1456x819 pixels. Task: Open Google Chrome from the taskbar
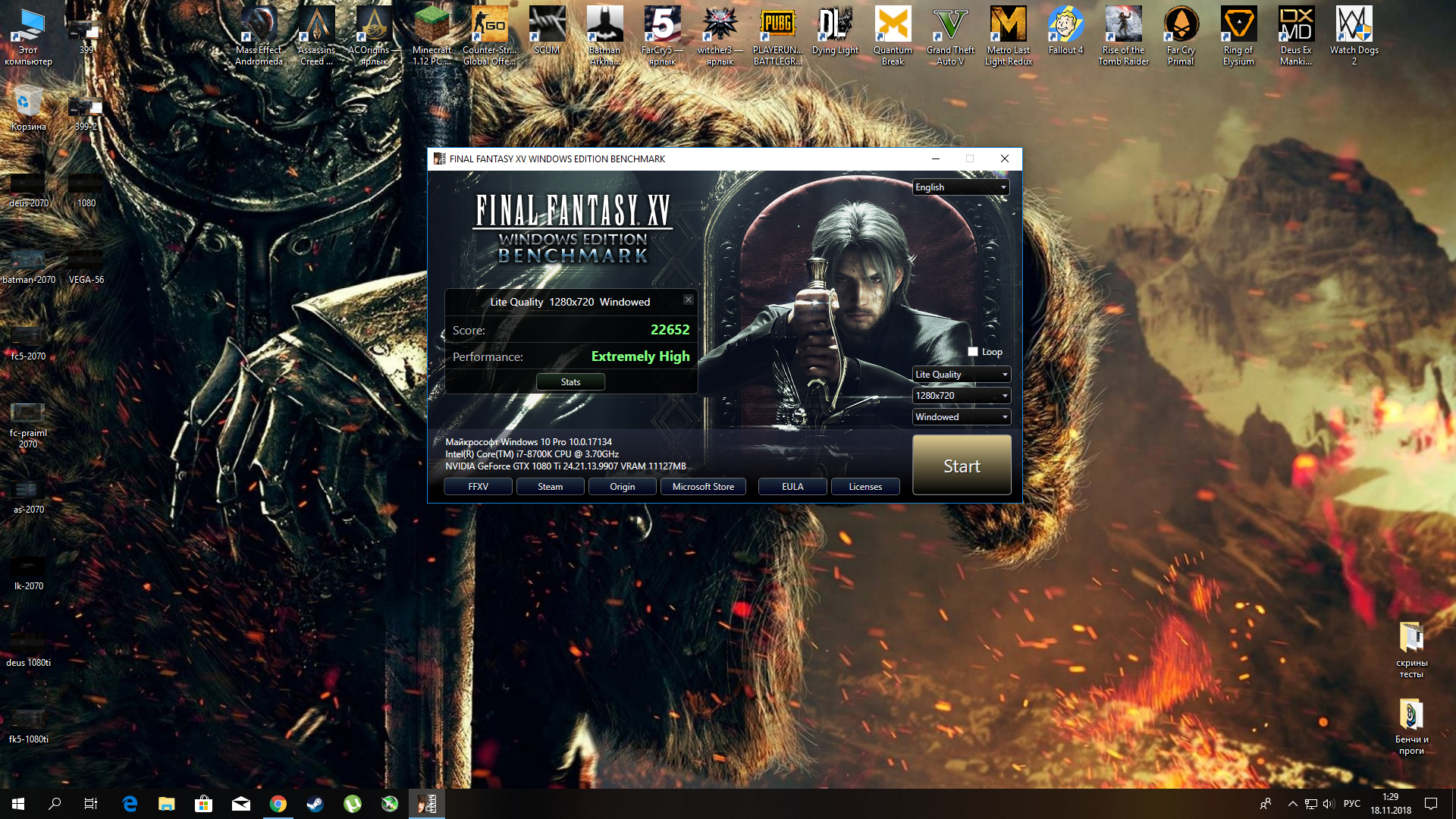[x=278, y=804]
